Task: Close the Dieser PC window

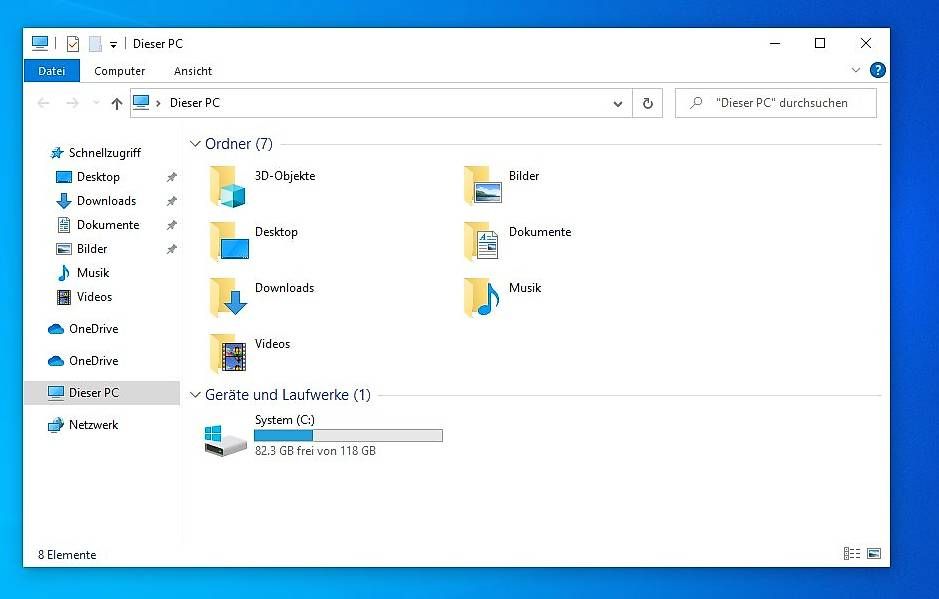Action: (866, 43)
